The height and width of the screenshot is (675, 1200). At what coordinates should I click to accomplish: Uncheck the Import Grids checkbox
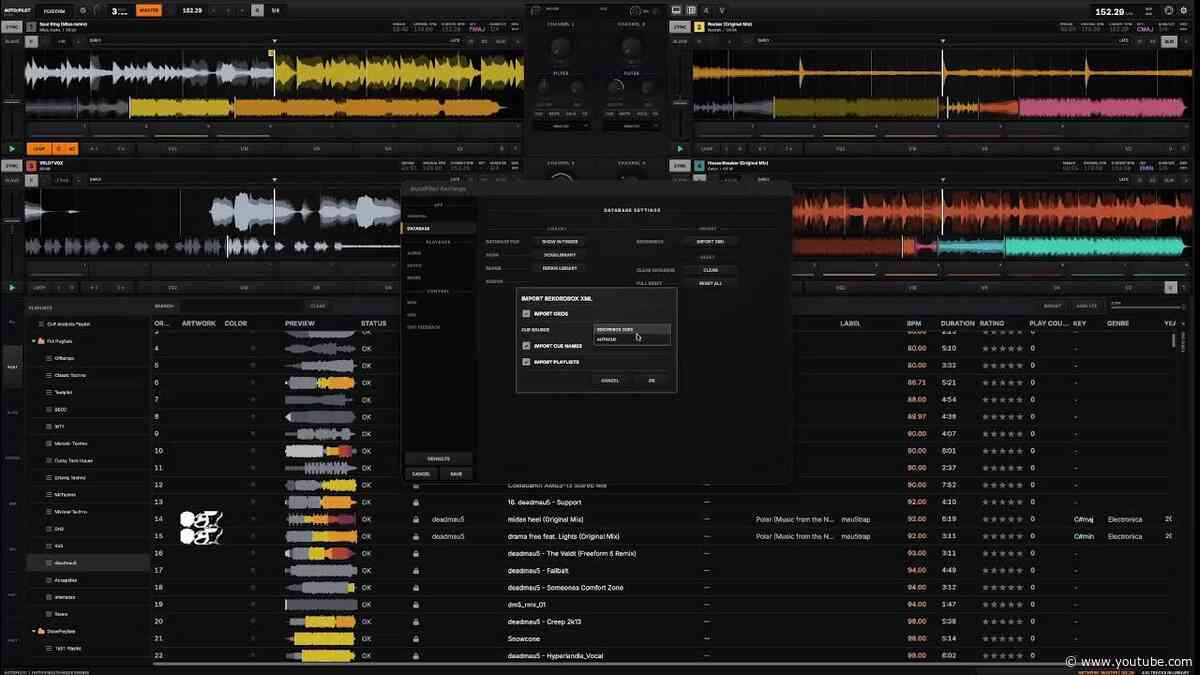527,314
